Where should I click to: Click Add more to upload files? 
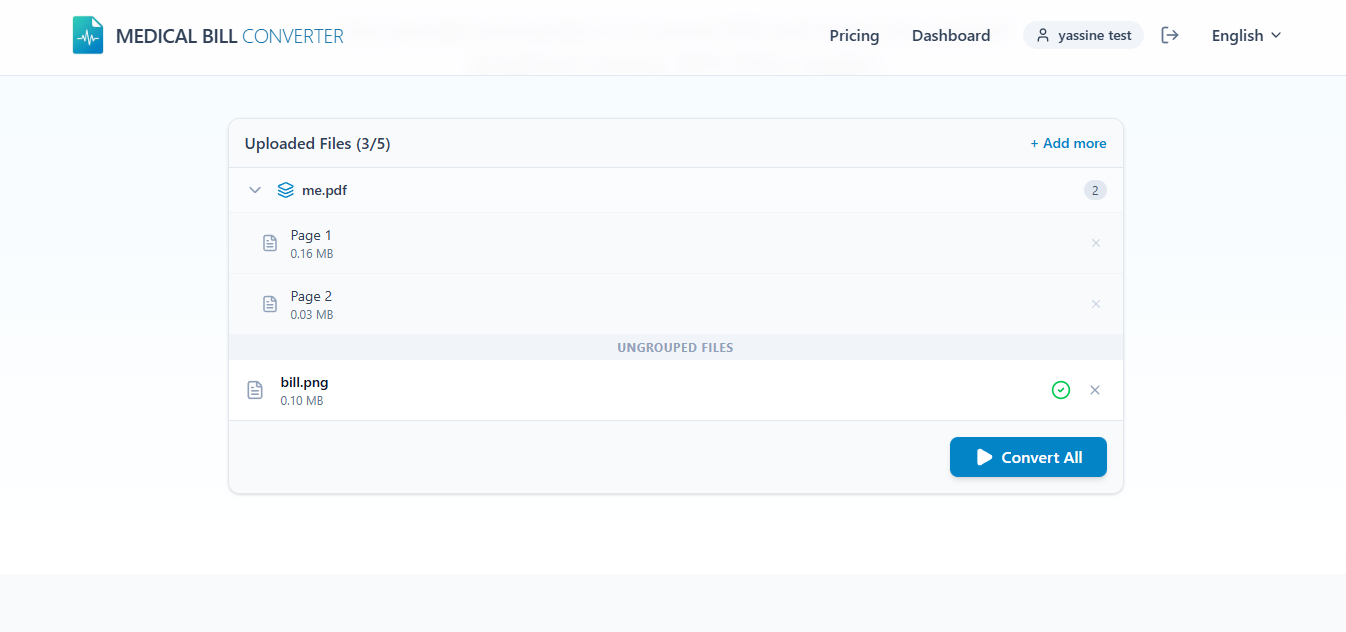point(1068,143)
